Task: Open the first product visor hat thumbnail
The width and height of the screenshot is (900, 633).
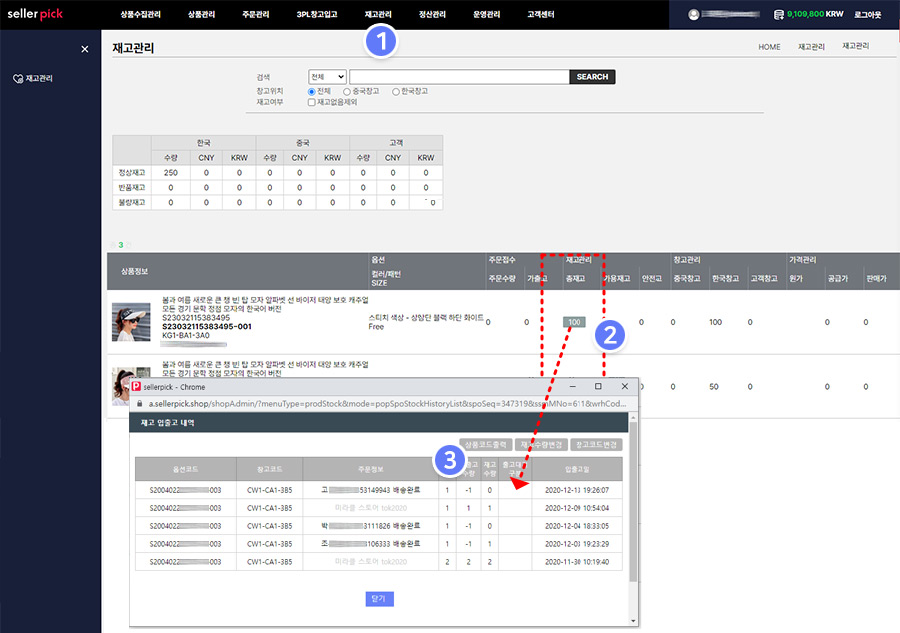Action: tap(131, 321)
